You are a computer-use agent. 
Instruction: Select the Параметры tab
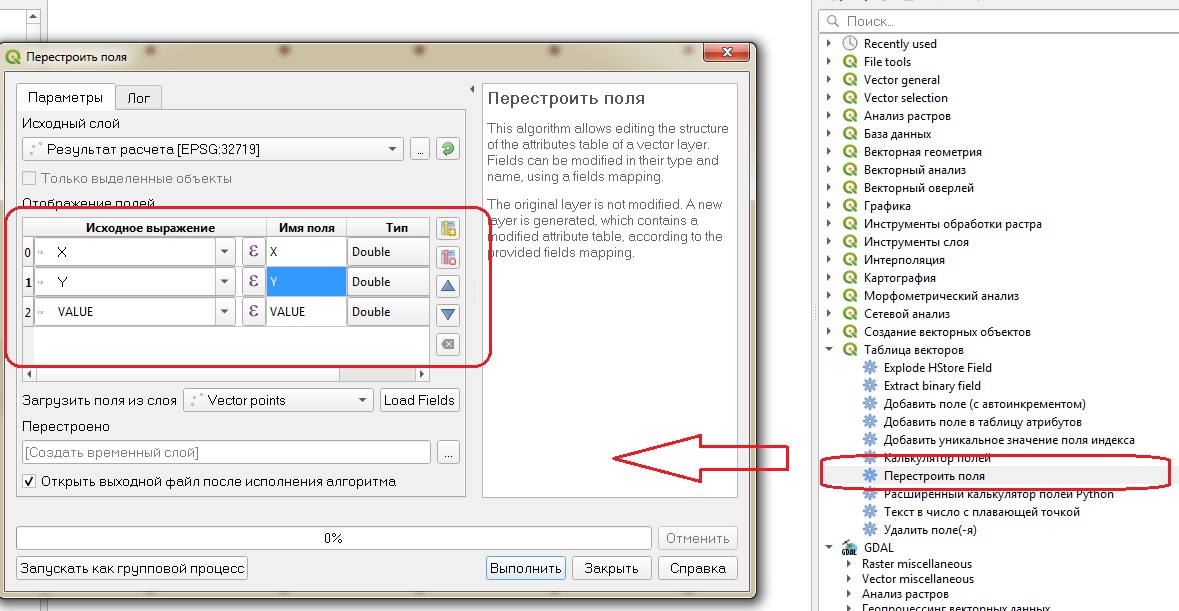[67, 98]
